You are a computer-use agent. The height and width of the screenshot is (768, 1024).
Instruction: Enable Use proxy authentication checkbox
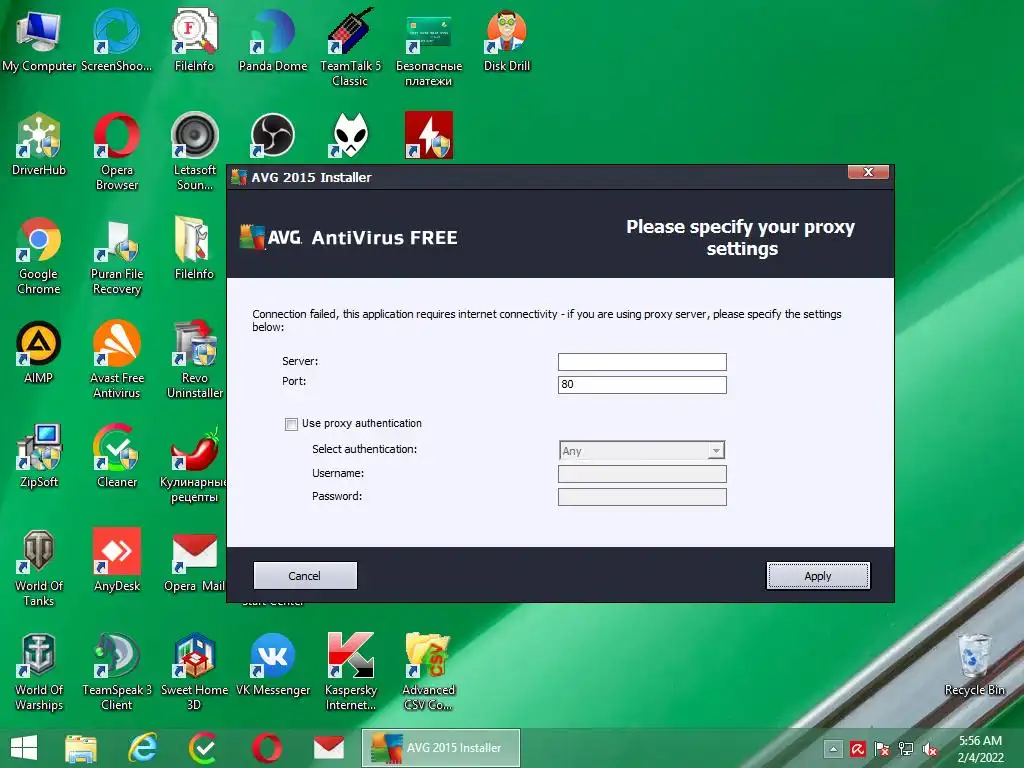[x=291, y=424]
